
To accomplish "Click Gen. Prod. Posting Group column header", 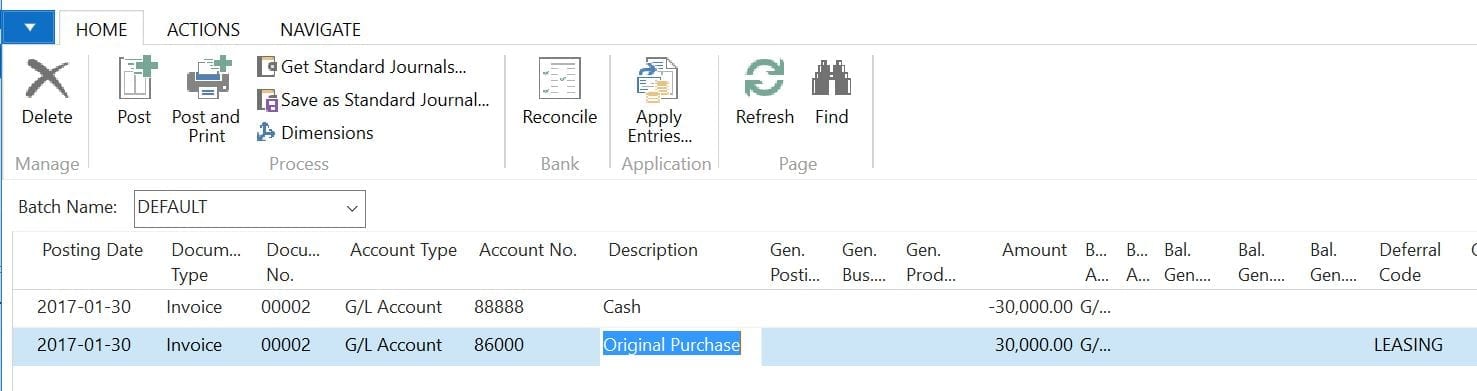I will point(930,262).
